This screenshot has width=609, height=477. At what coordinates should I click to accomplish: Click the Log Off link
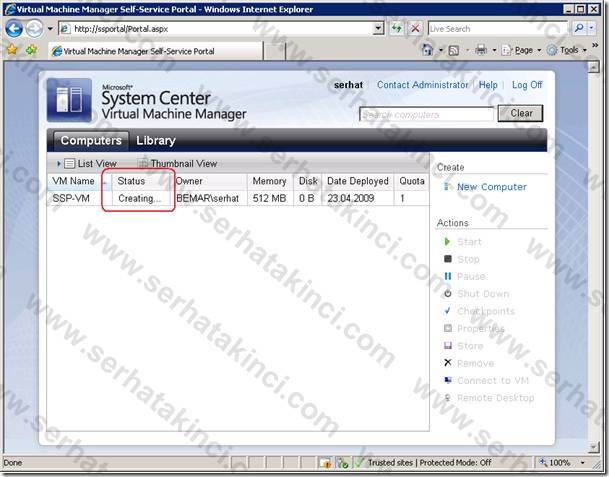pos(527,85)
